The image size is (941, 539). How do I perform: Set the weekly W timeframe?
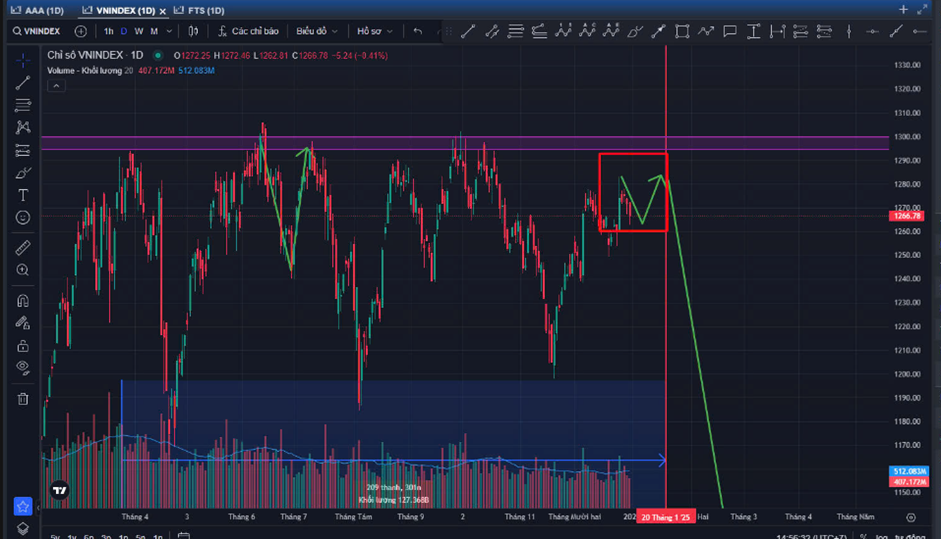click(x=139, y=31)
